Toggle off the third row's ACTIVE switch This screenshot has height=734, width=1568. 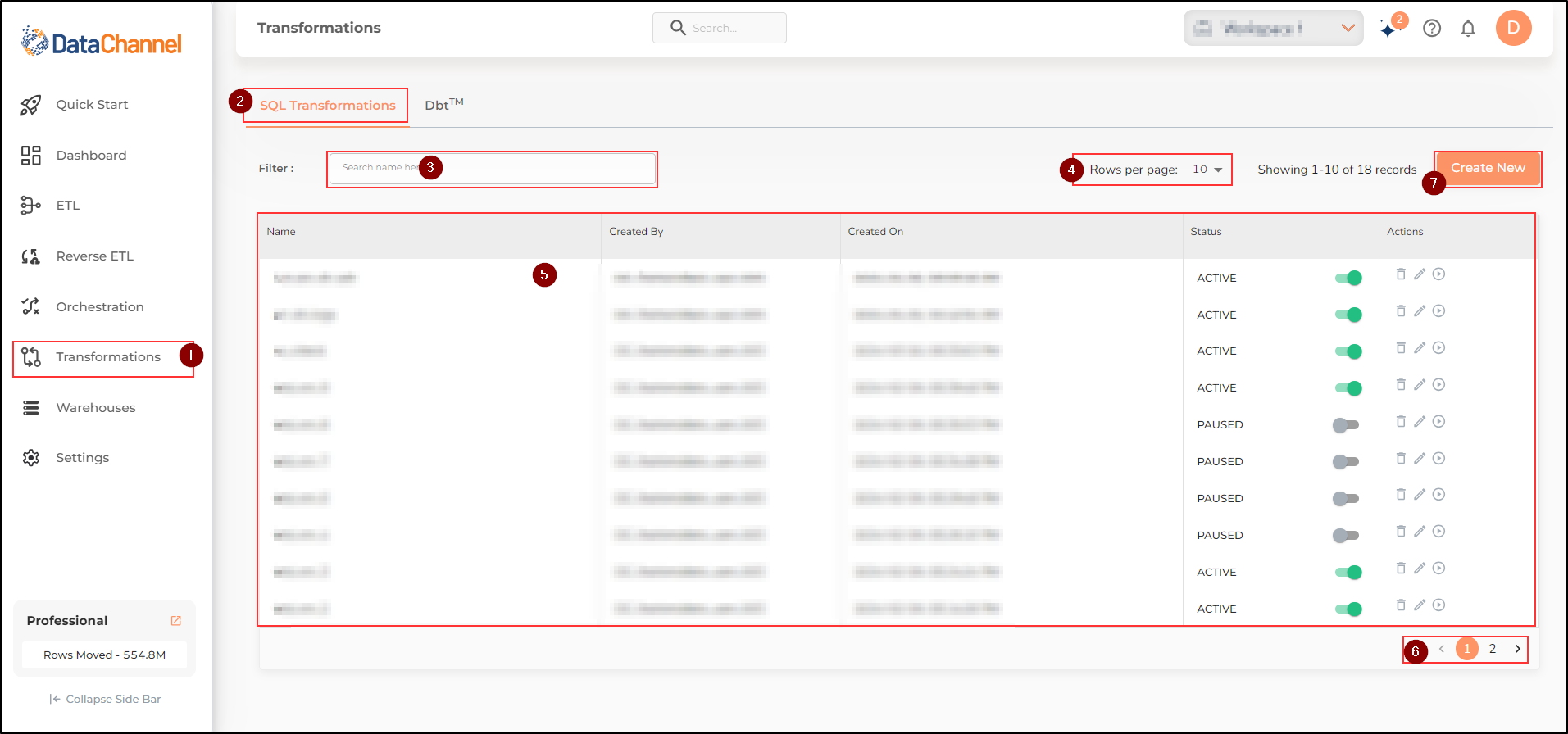click(1348, 351)
